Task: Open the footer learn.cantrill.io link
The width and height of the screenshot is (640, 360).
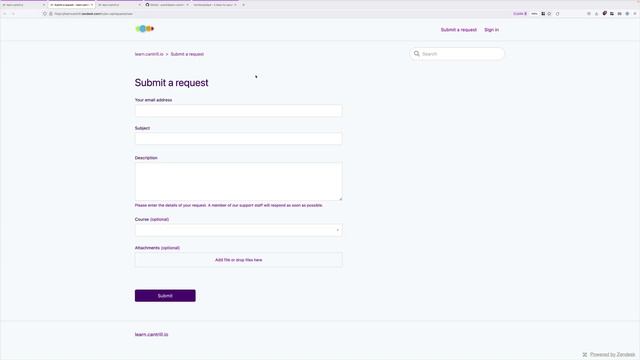Action: 151,335
